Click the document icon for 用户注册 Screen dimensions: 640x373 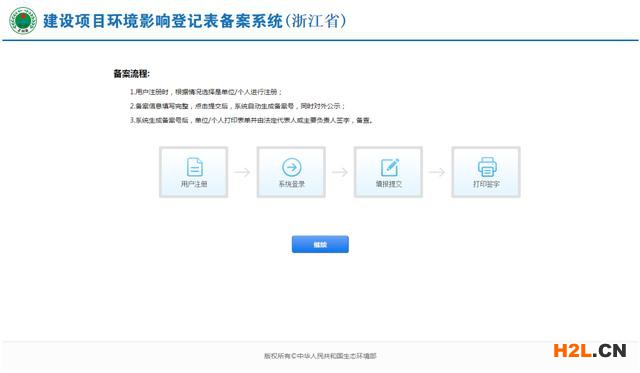(x=195, y=167)
